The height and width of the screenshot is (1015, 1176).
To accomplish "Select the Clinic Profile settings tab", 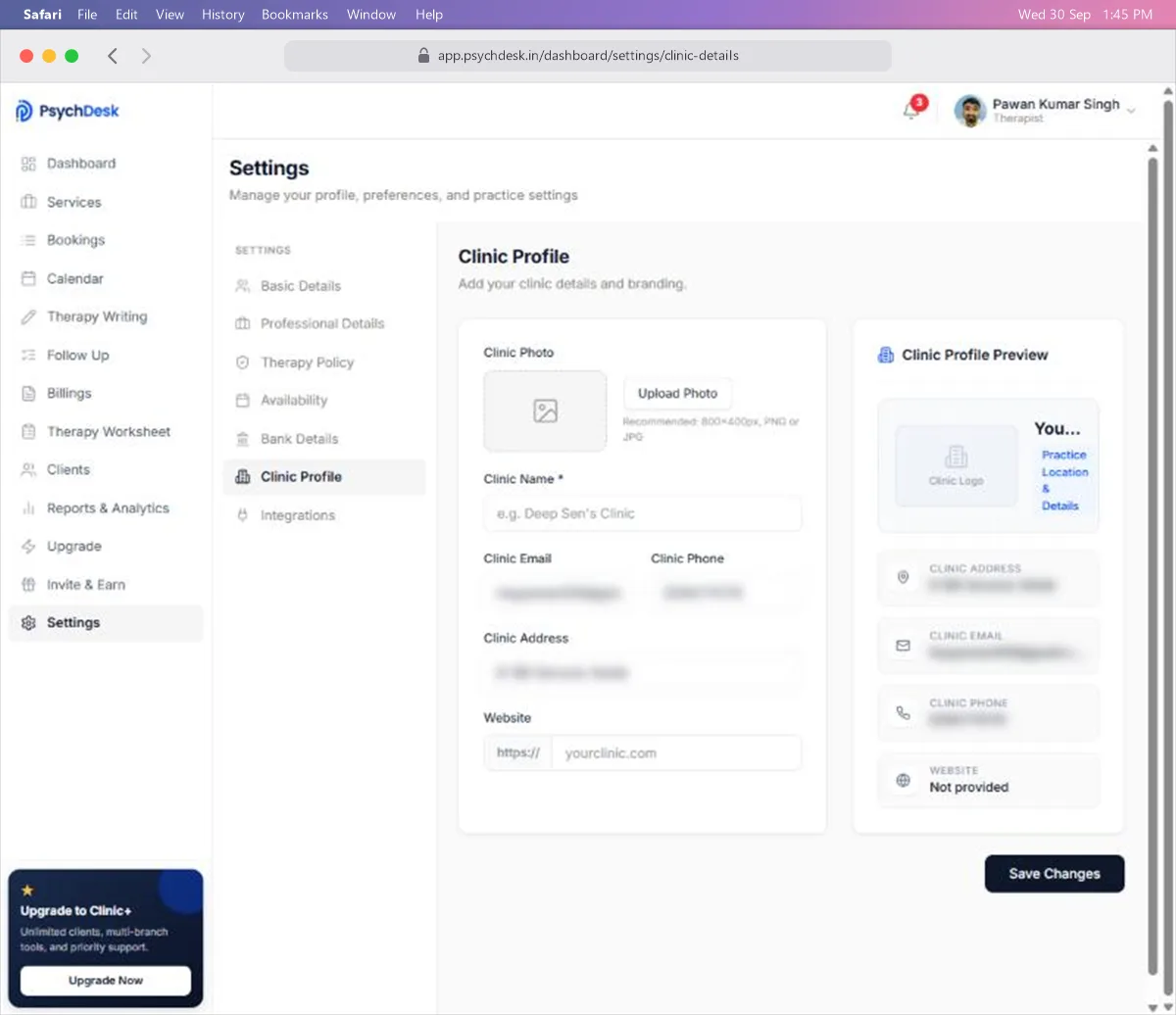I will pos(324,477).
